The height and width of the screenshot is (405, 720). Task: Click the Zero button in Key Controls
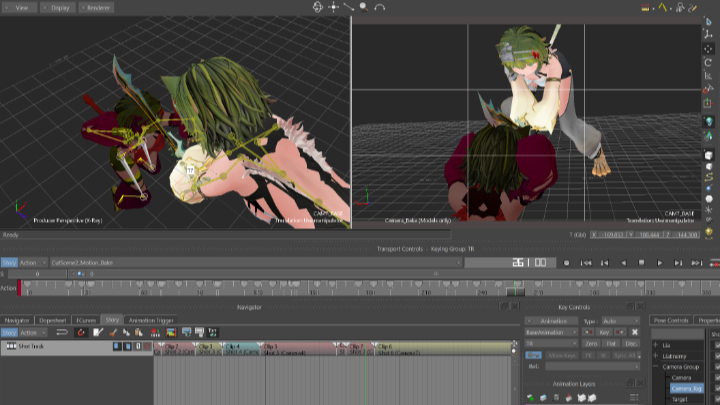pos(591,343)
